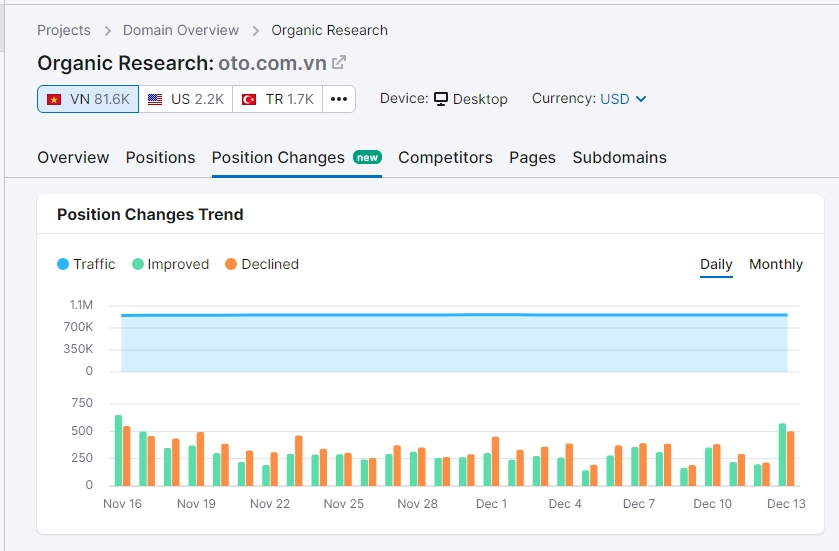Viewport: 839px width, 551px height.
Task: Open external link icon beside oto.com.vn
Action: [x=339, y=62]
